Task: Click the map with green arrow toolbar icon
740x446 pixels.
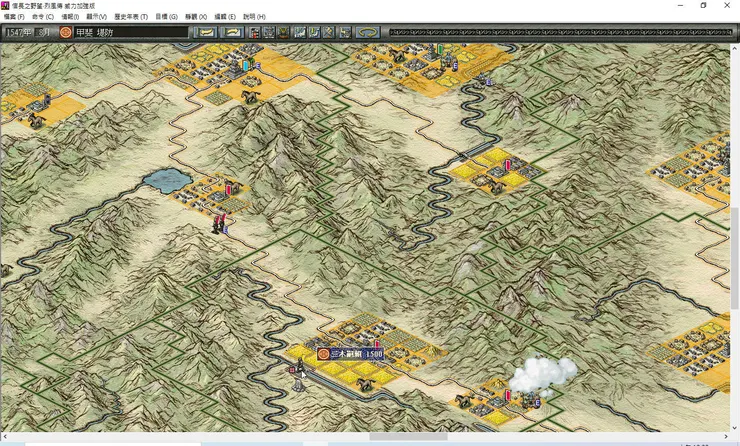Action: (314, 32)
